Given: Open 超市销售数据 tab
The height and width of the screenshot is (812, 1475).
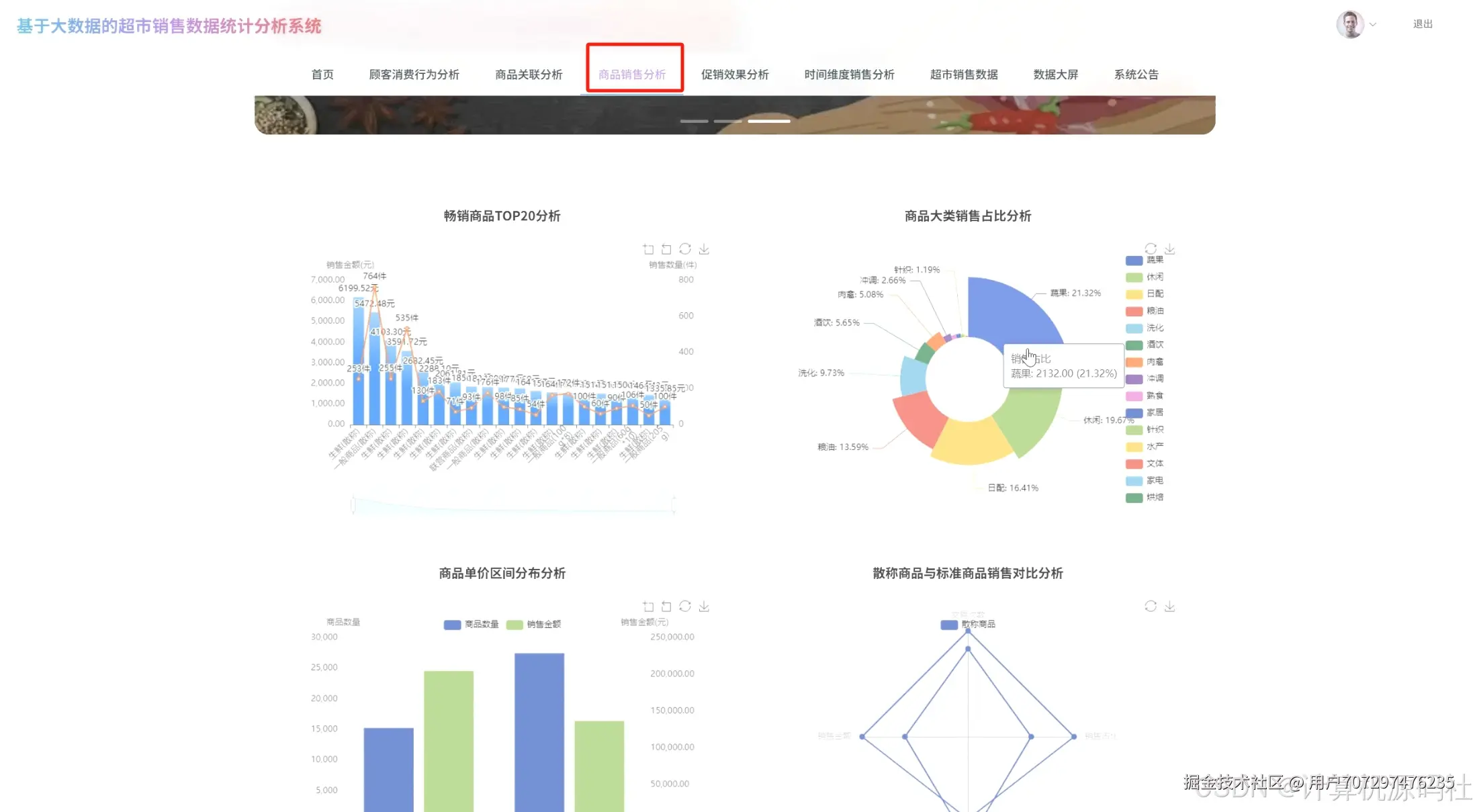Looking at the screenshot, I should click(964, 75).
